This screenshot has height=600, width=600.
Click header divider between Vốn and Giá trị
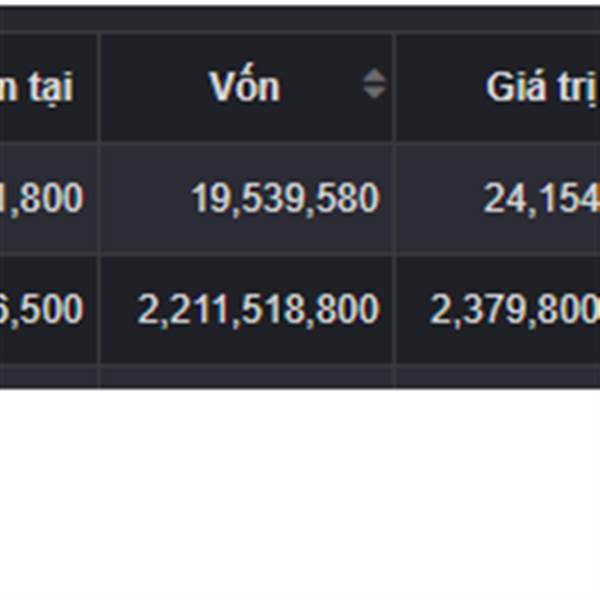(394, 87)
